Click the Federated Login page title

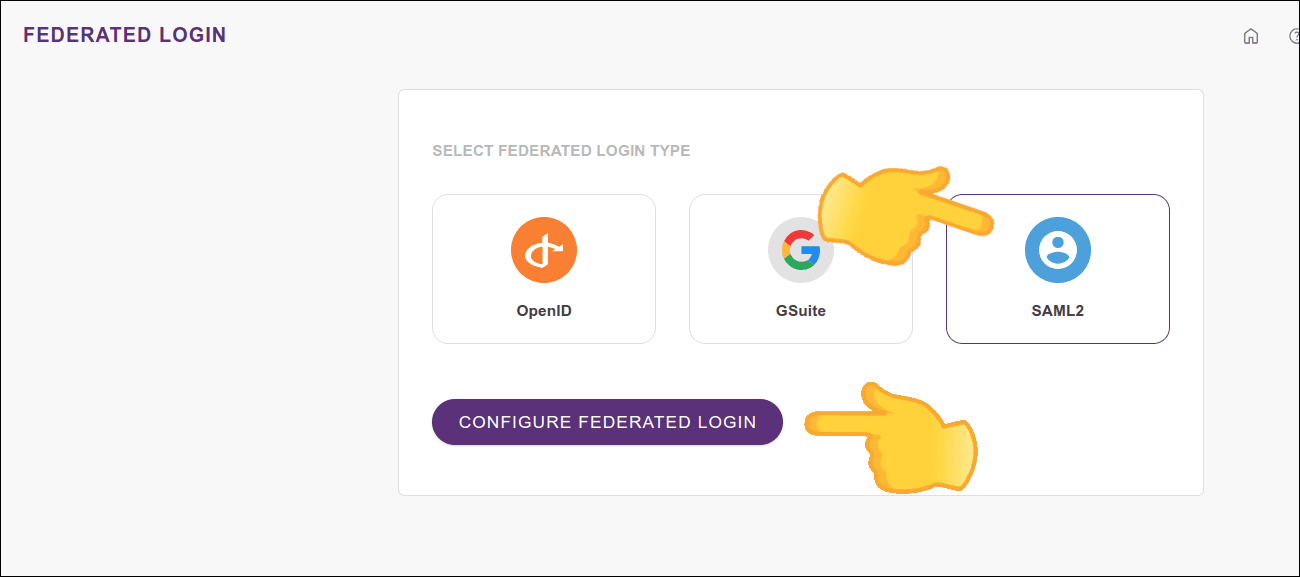(125, 35)
